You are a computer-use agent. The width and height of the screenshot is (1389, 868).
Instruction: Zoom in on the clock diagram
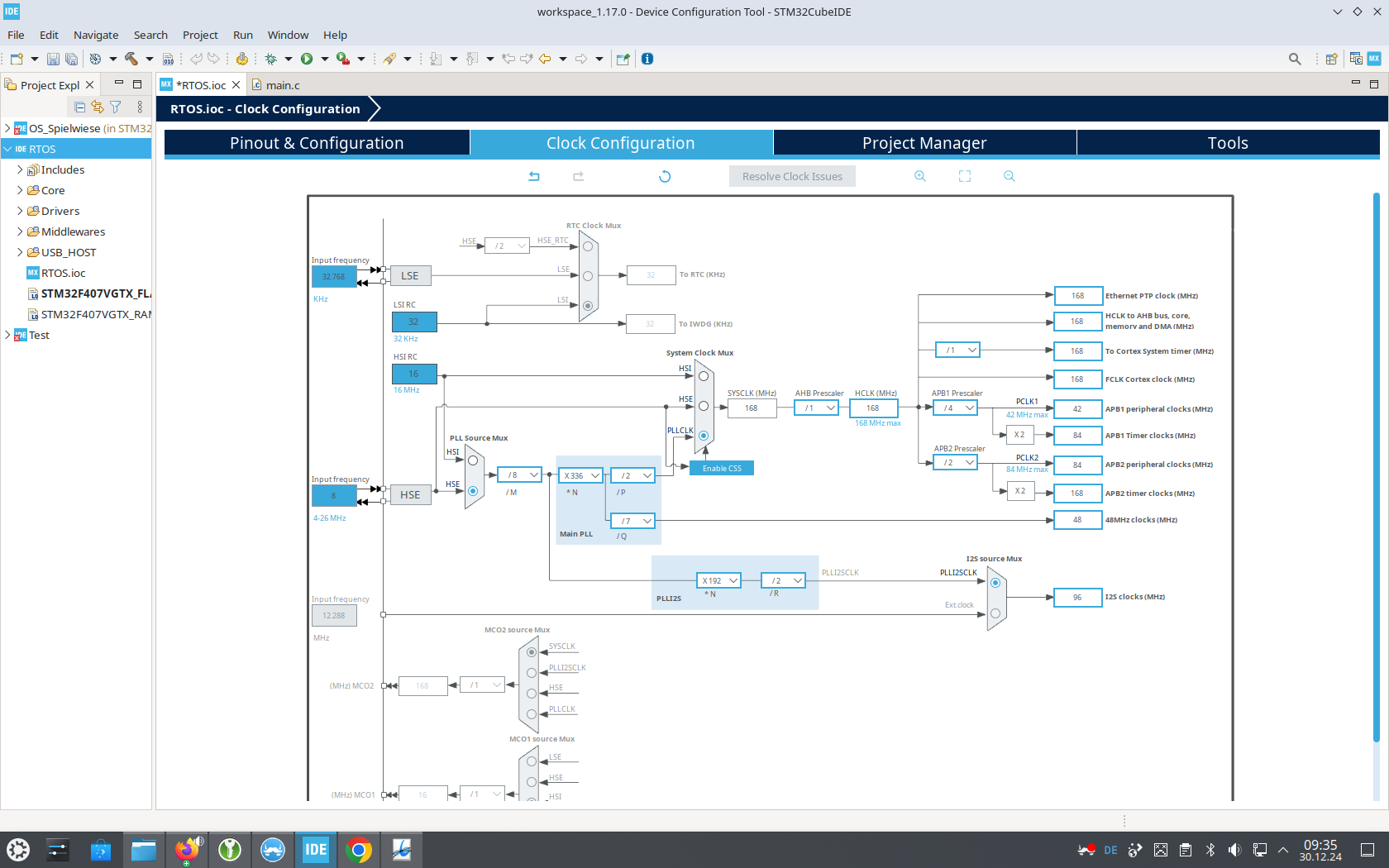(920, 176)
